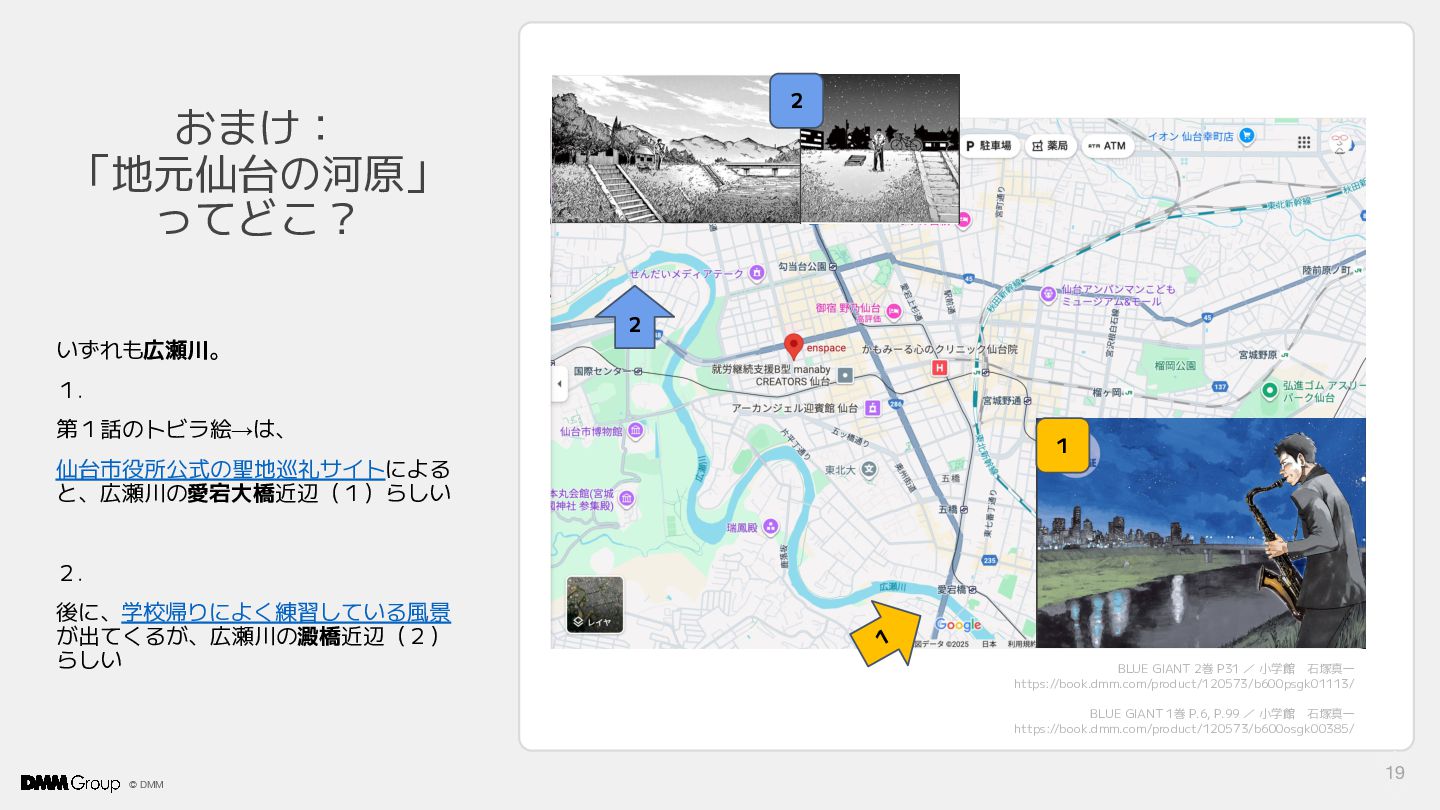
Task: Click the 仙台アンパンマンこどもミュージアム&モール icon
Action: (1048, 293)
